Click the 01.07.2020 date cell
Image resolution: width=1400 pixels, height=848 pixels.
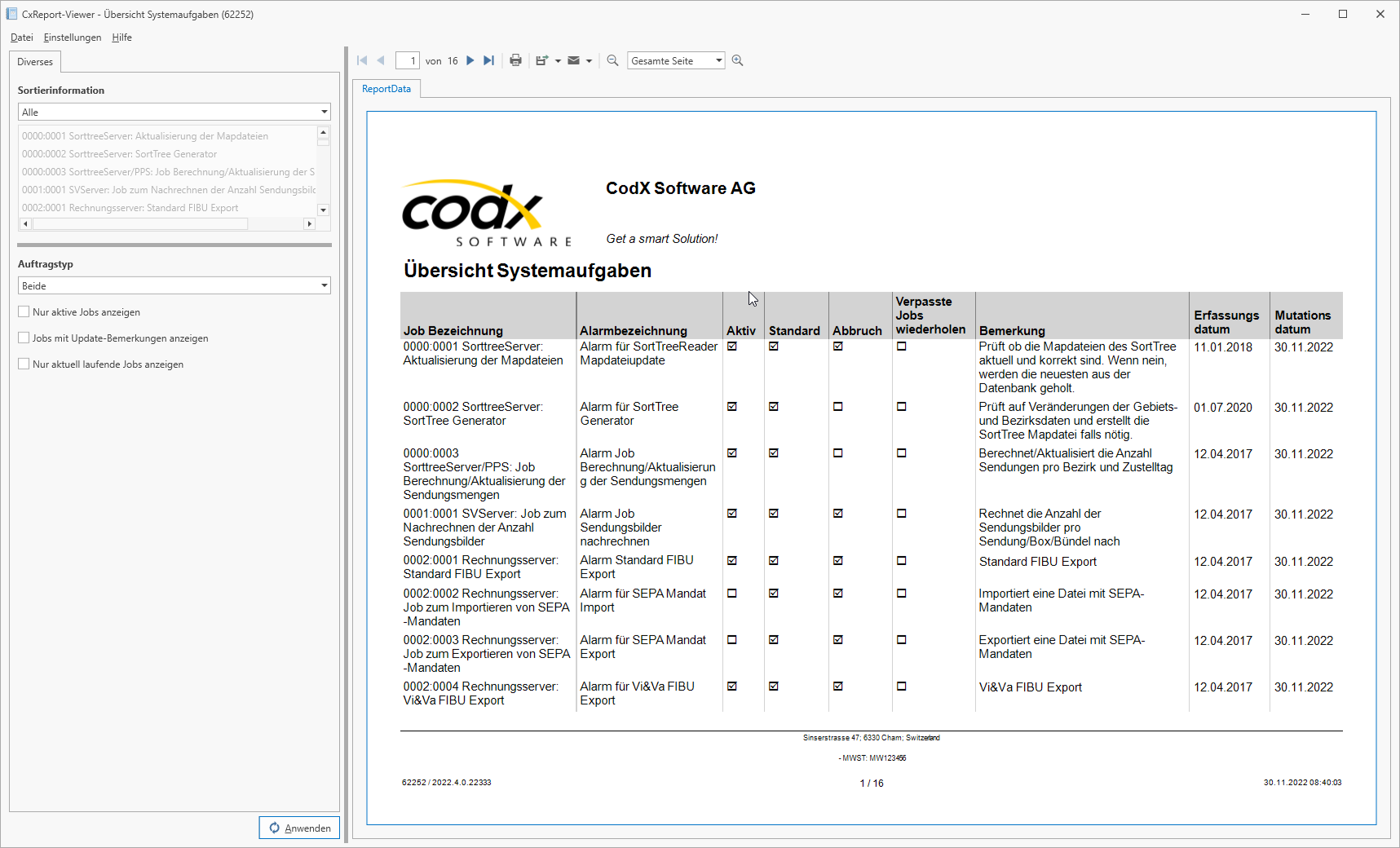[1223, 408]
